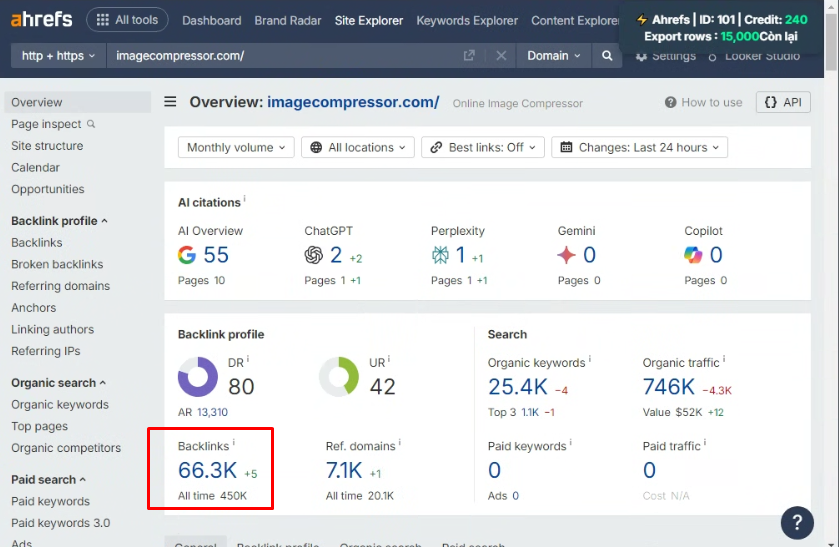The image size is (839, 547).
Task: Click the Perplexity citations count 1
Action: pos(460,255)
